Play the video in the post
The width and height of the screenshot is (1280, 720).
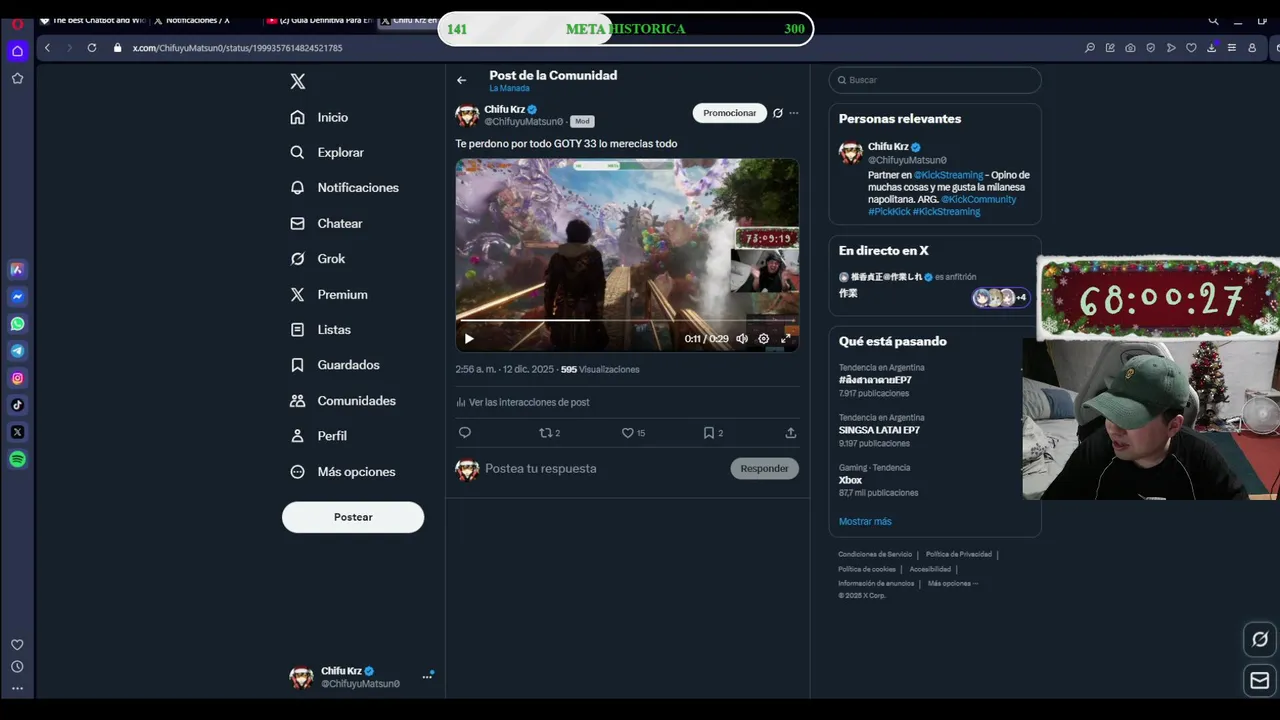point(469,339)
